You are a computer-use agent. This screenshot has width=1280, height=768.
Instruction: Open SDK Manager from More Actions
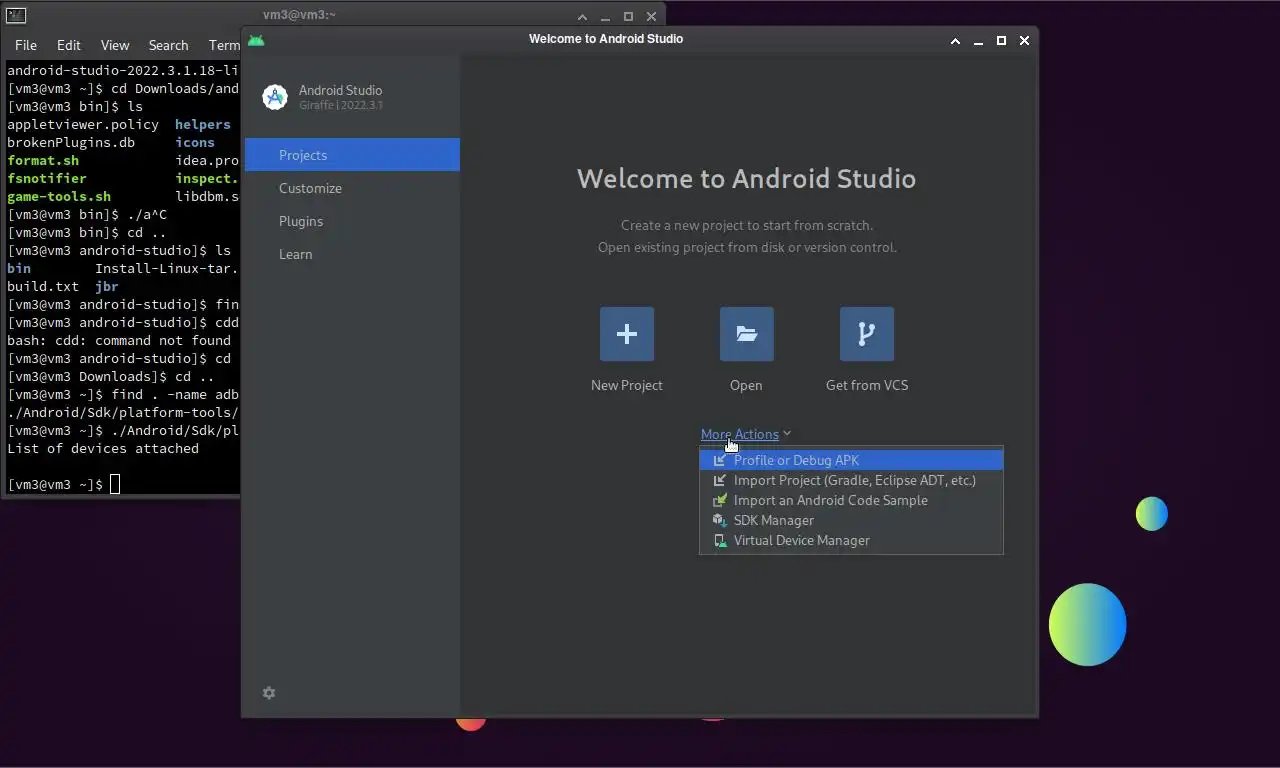851,520
